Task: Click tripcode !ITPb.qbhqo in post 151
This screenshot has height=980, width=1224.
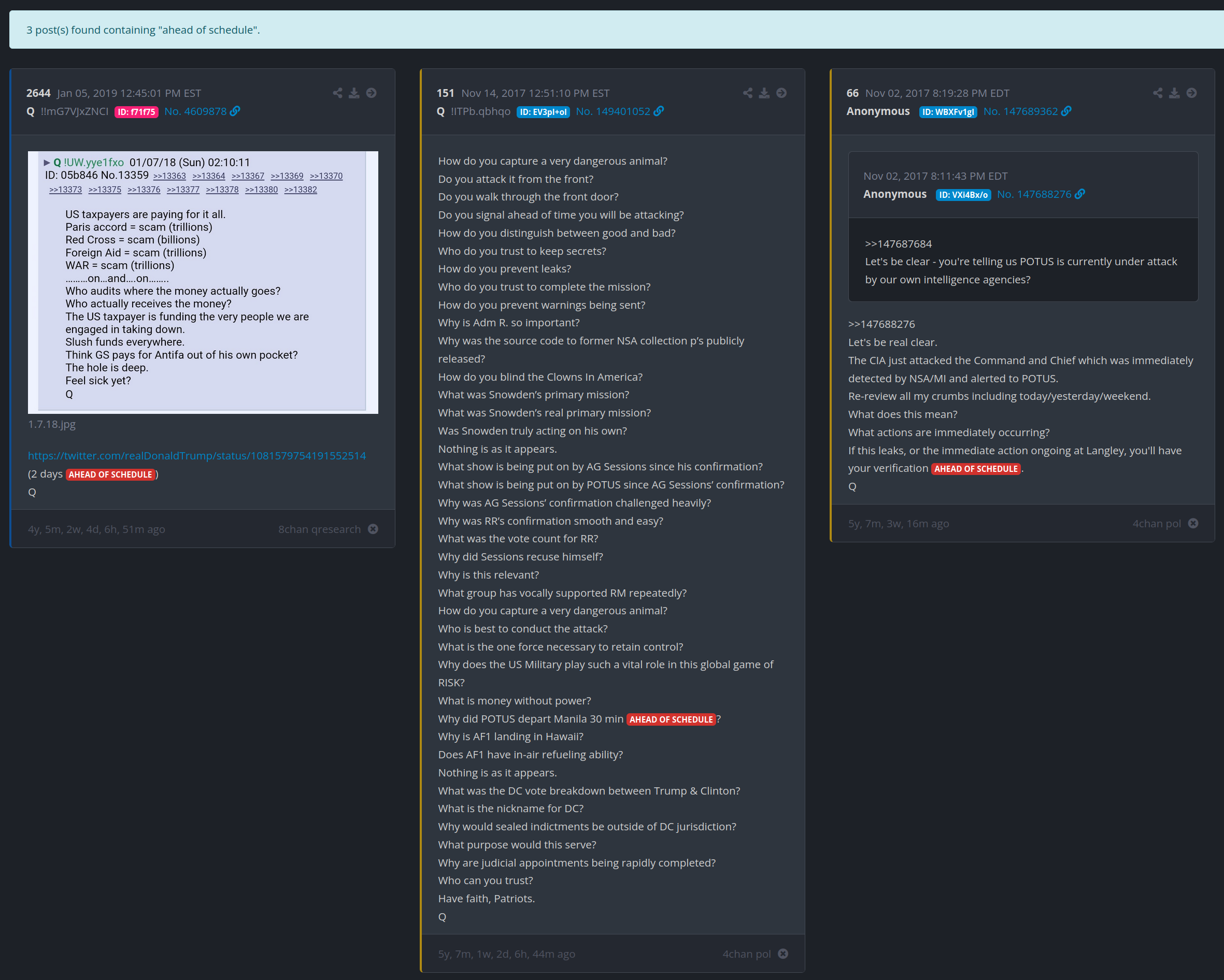Action: click(x=480, y=111)
